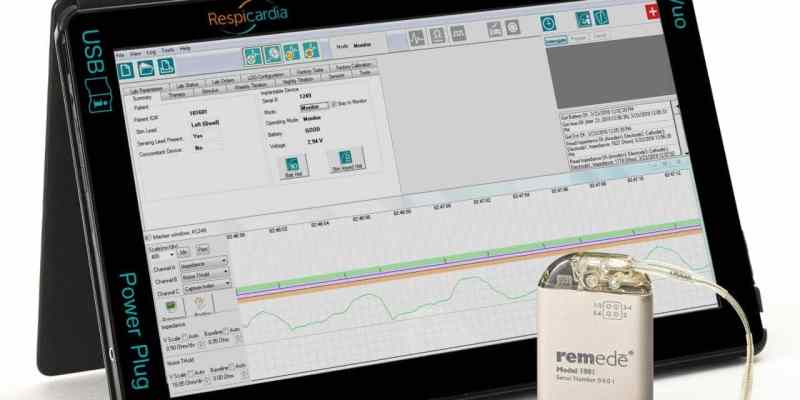Click the Concomitant Device value No
This screenshot has width=800, height=400.
pyautogui.click(x=199, y=148)
